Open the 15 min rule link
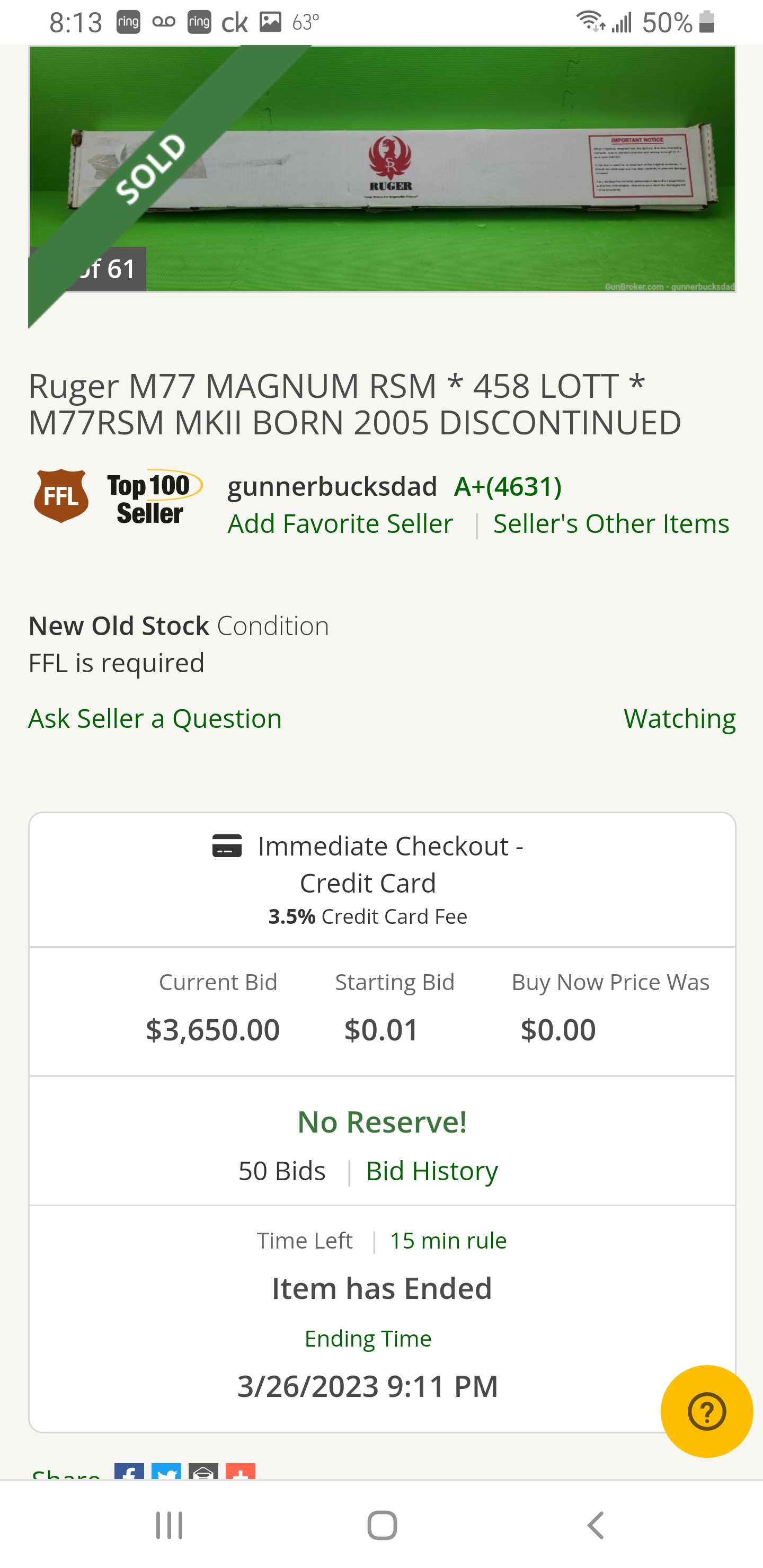763x1568 pixels. coord(448,1241)
